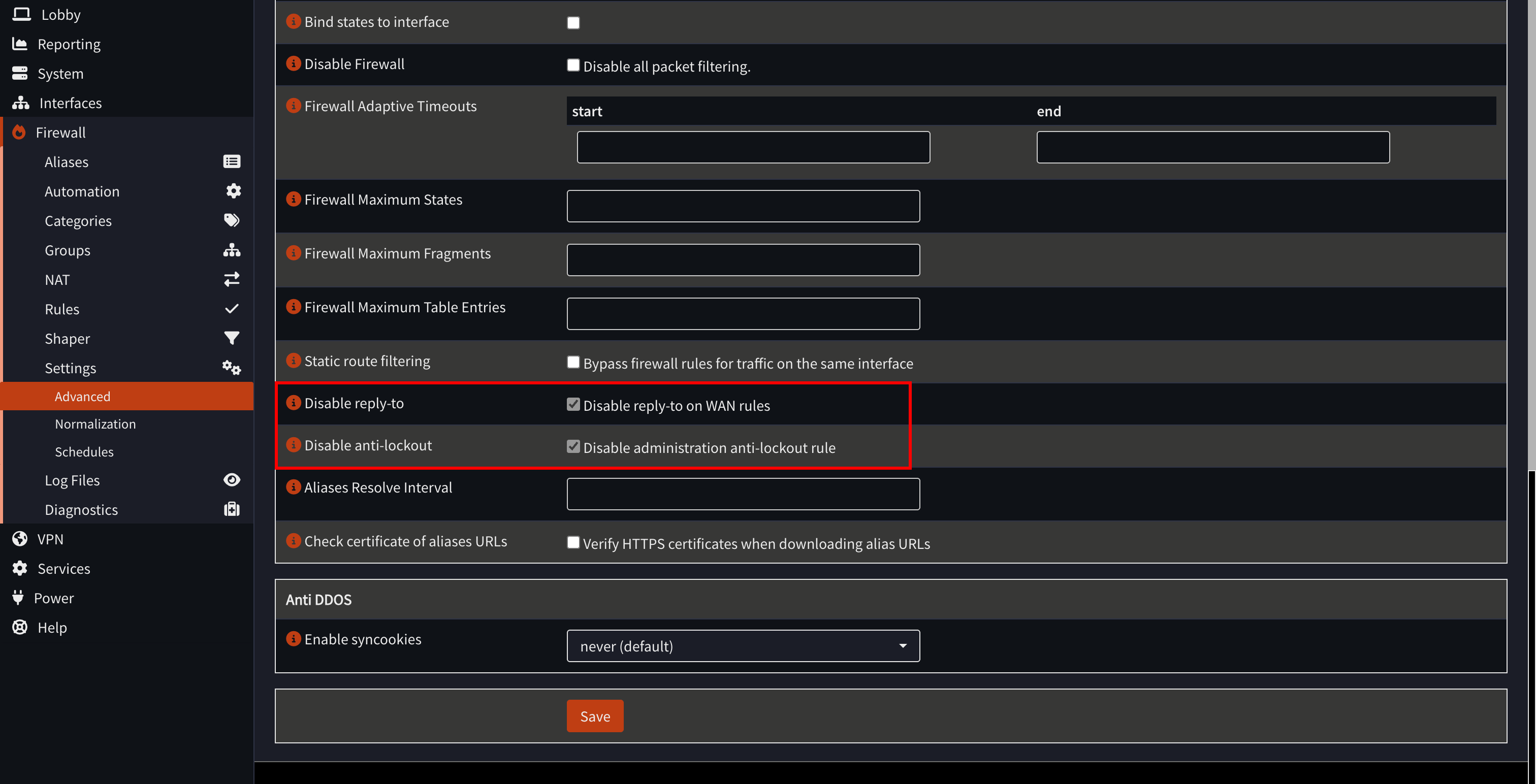Open Diagnostics via its sidebar icon
Image resolution: width=1536 pixels, height=784 pixels.
[x=232, y=509]
